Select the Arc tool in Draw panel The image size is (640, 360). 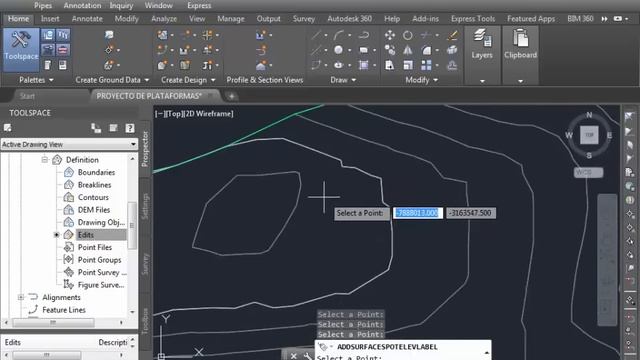click(339, 35)
